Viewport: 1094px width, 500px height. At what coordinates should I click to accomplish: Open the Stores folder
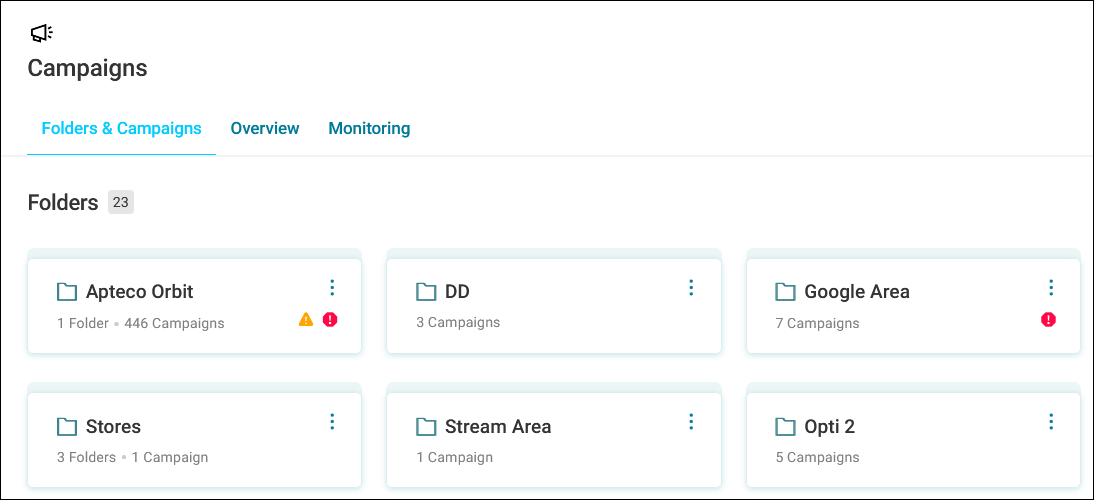point(194,440)
